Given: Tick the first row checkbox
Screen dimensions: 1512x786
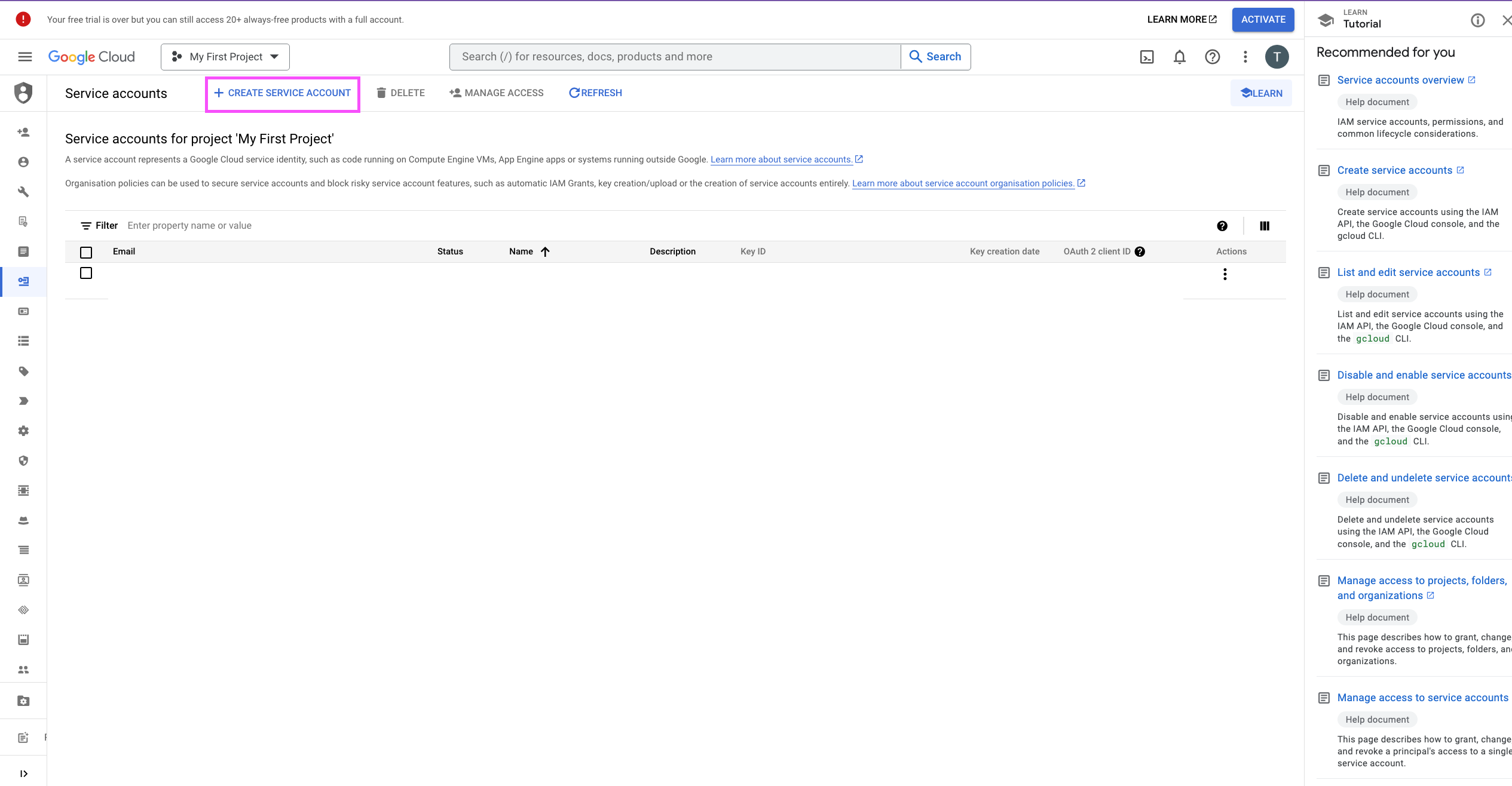Looking at the screenshot, I should click(x=86, y=273).
